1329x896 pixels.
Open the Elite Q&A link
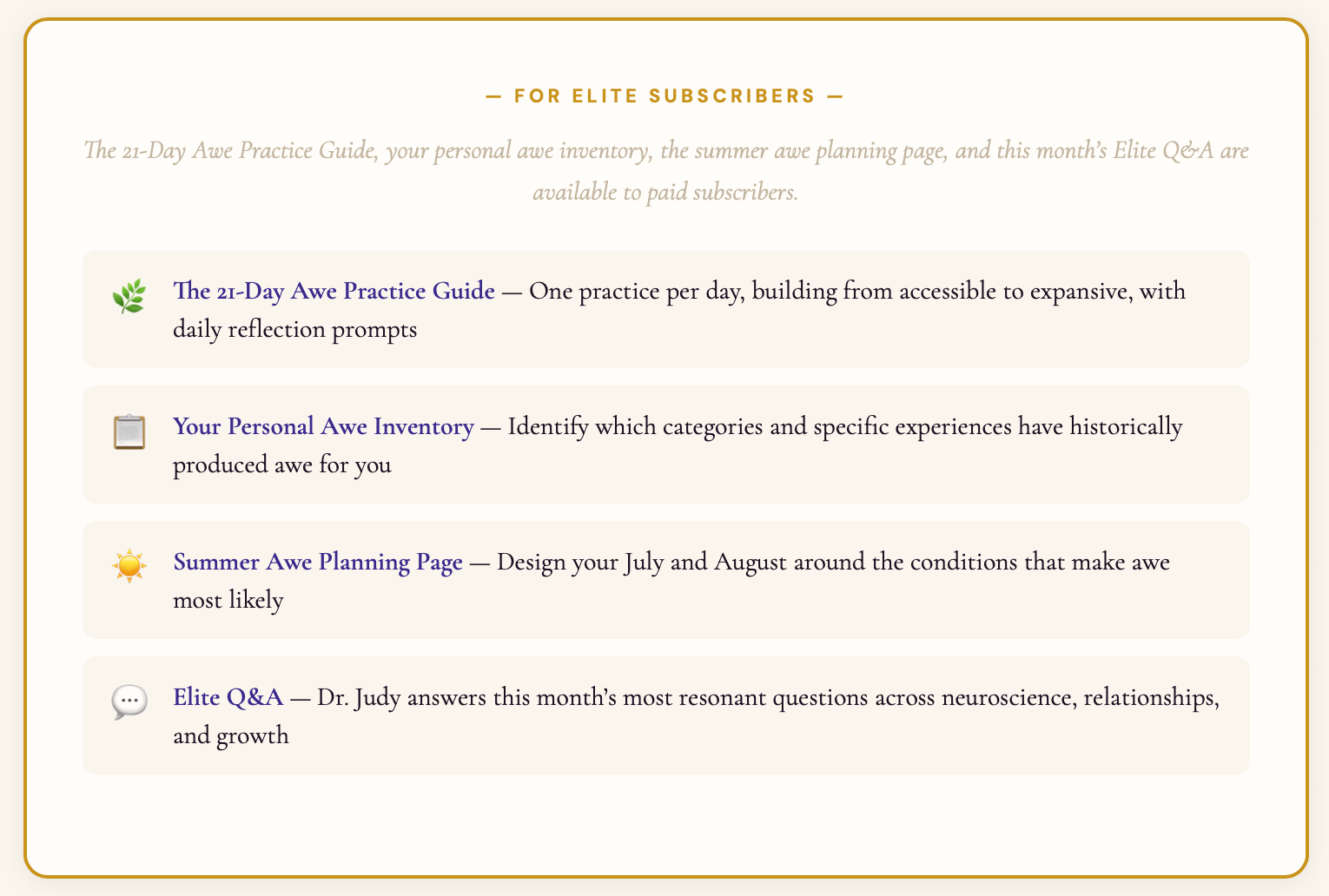point(228,697)
